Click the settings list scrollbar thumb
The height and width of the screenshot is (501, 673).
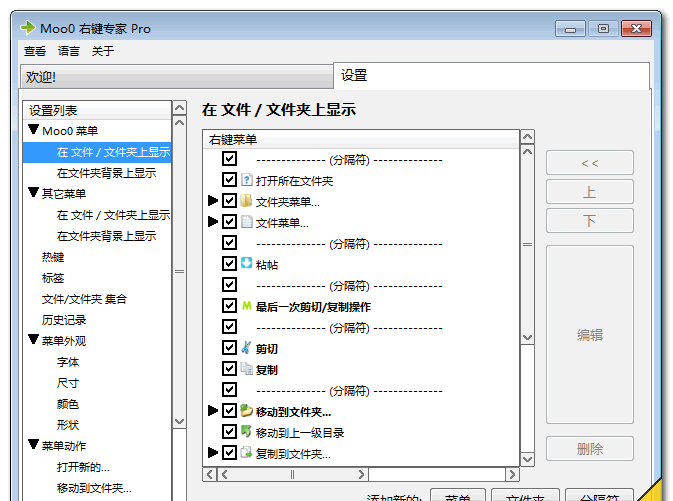pos(179,271)
